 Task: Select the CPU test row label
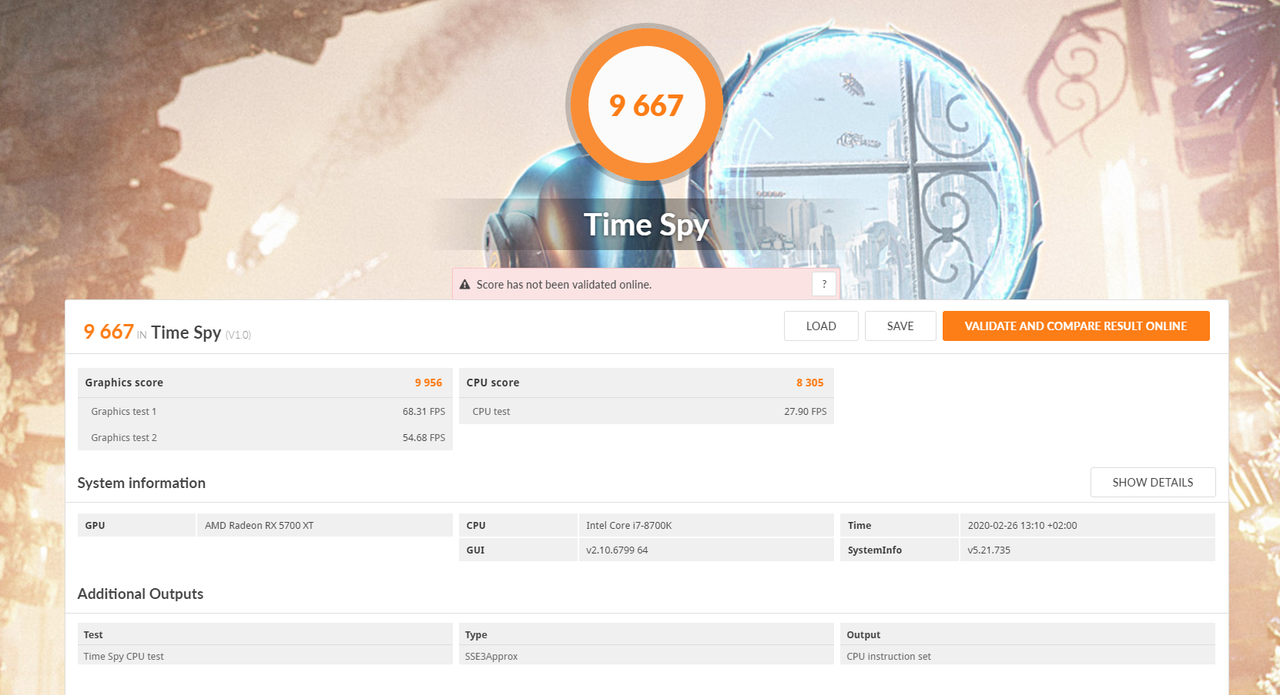491,411
